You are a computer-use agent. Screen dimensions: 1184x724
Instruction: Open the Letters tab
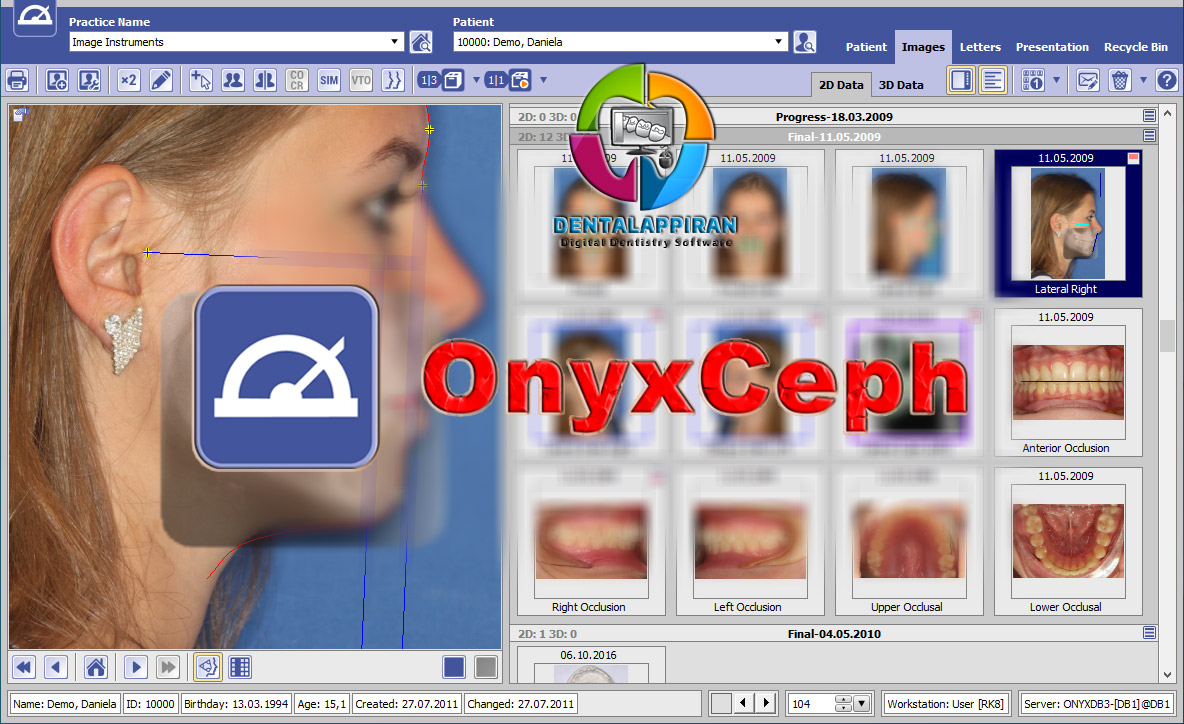(x=980, y=47)
